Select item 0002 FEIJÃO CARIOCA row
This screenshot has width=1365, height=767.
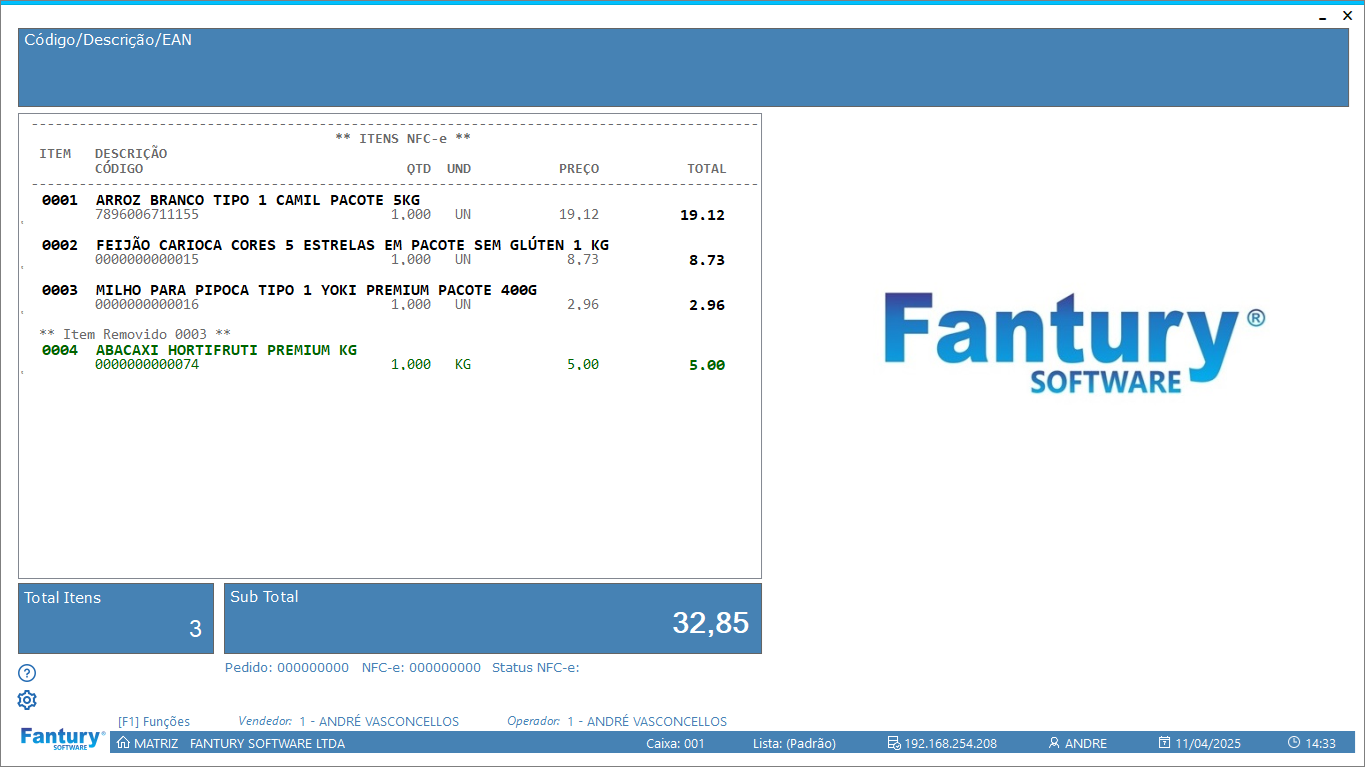click(x=352, y=245)
